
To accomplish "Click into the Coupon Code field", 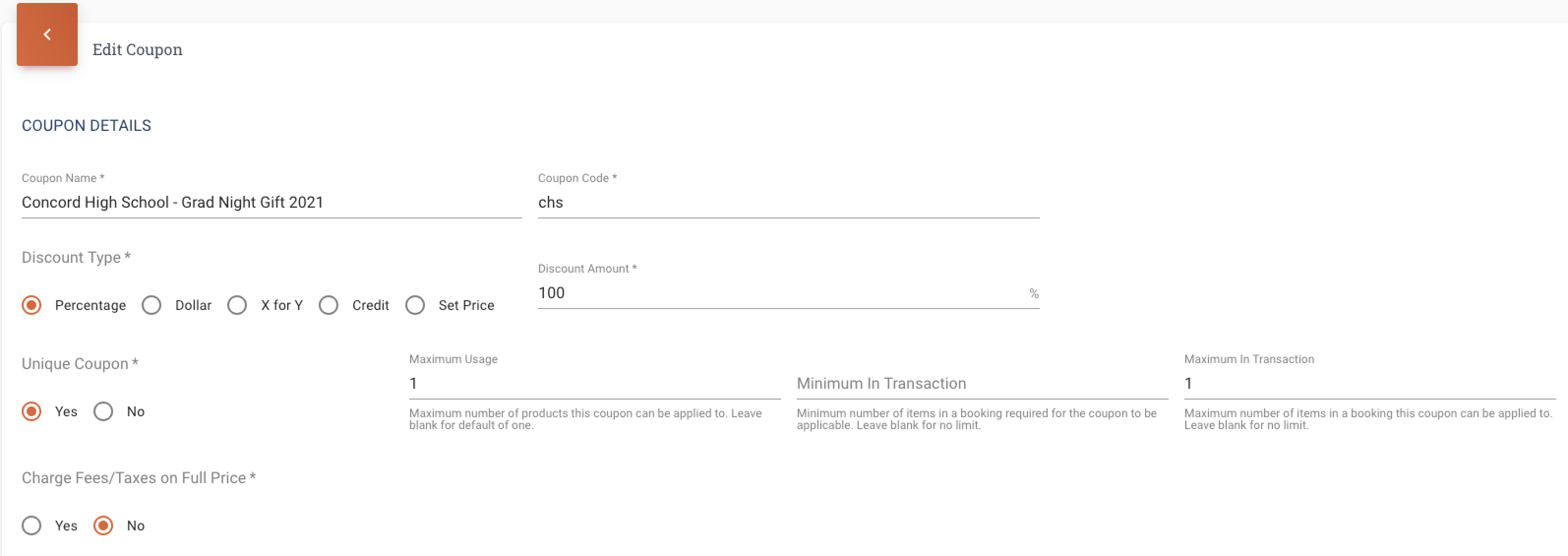I will click(x=788, y=203).
